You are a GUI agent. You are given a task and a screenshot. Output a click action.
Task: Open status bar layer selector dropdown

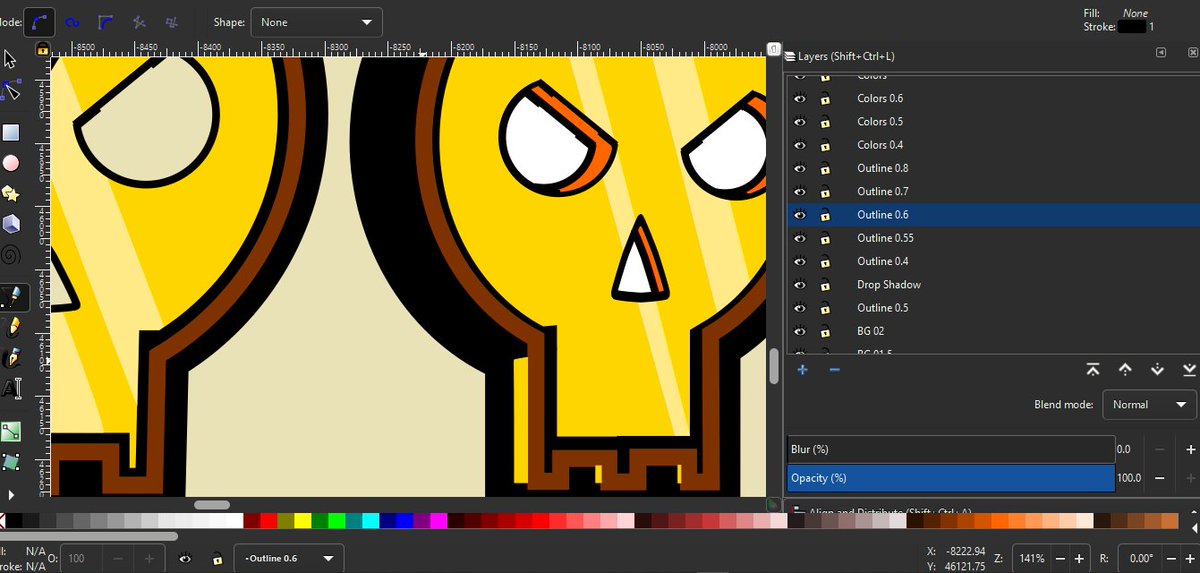click(289, 558)
